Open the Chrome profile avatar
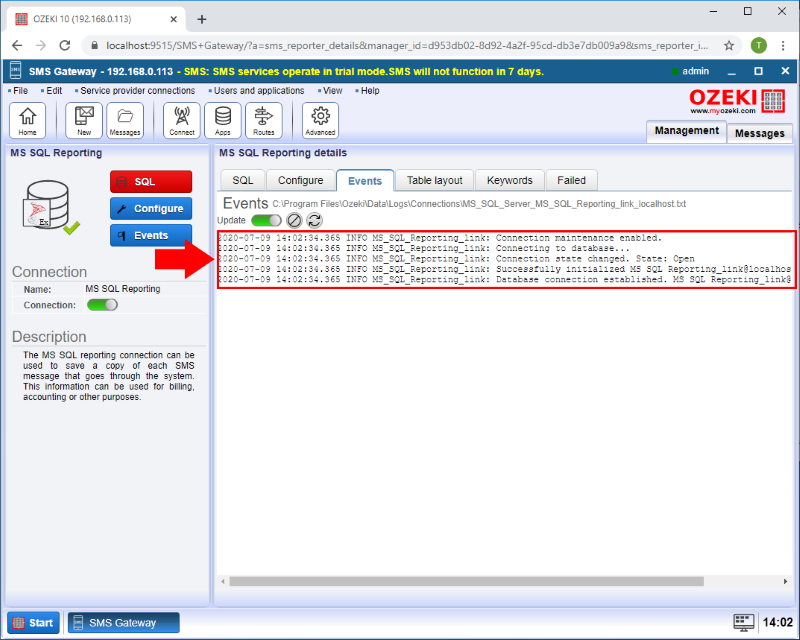This screenshot has width=800, height=640. click(x=759, y=45)
